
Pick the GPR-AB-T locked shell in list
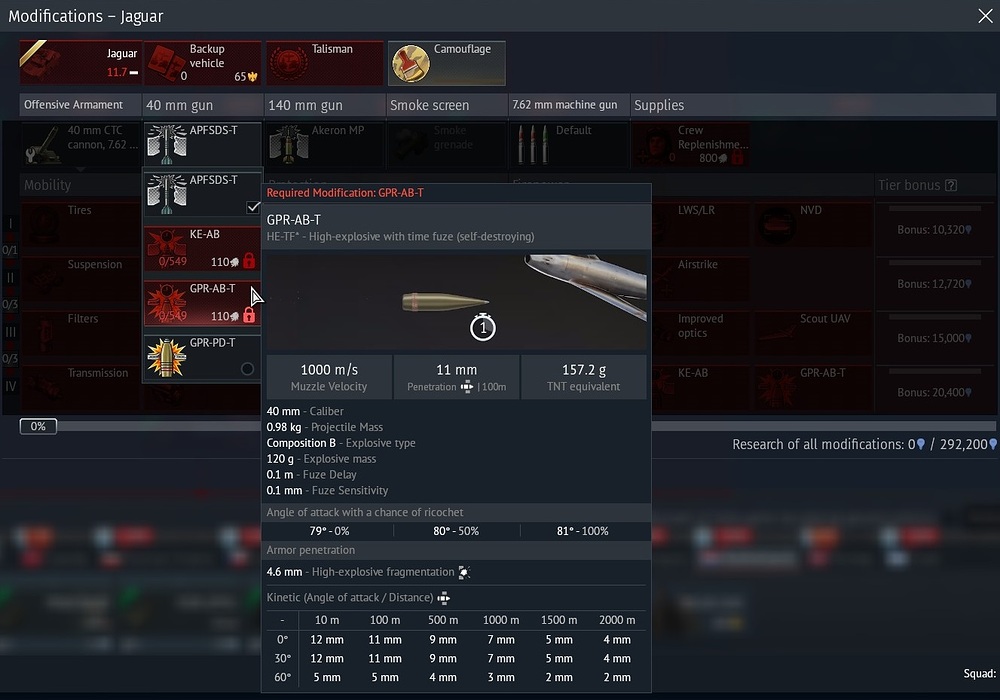[x=203, y=302]
